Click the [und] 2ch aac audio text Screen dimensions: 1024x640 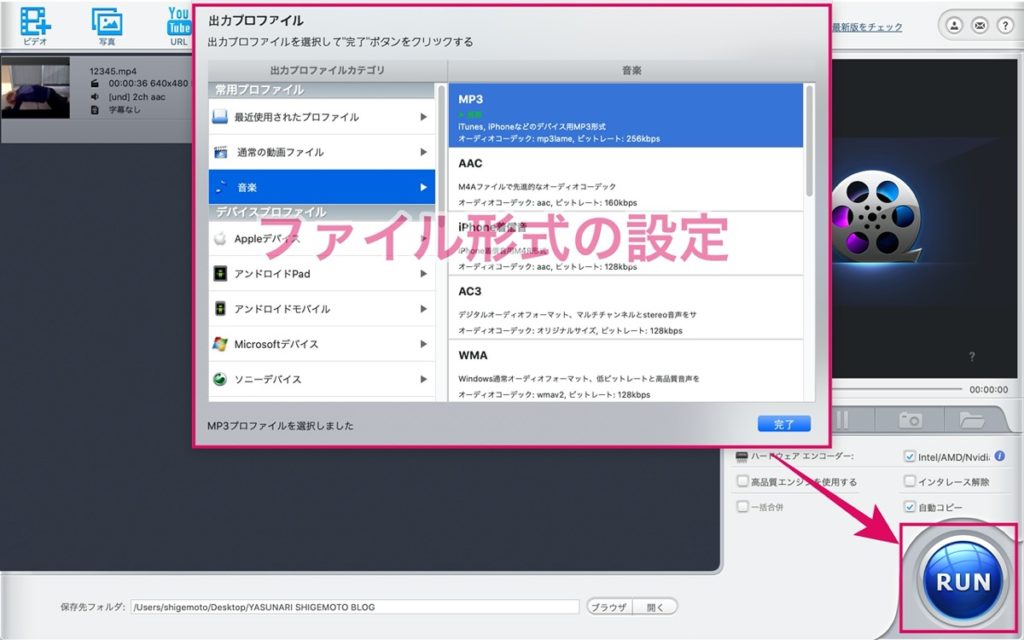[x=137, y=97]
